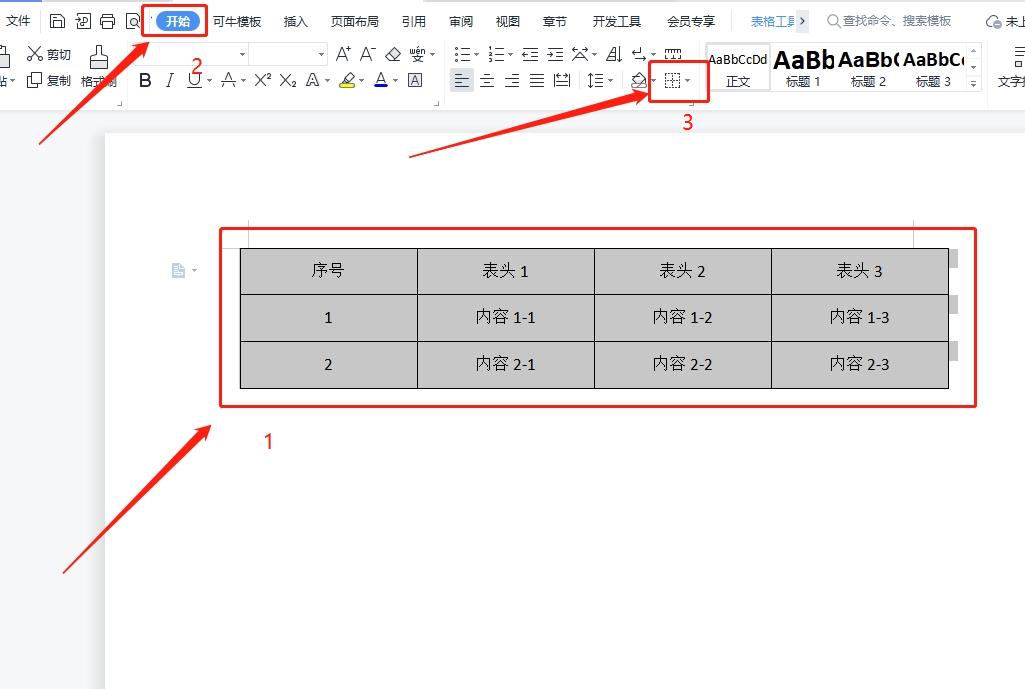Apply the 标题 2 style
This screenshot has width=1025, height=689.
point(868,68)
